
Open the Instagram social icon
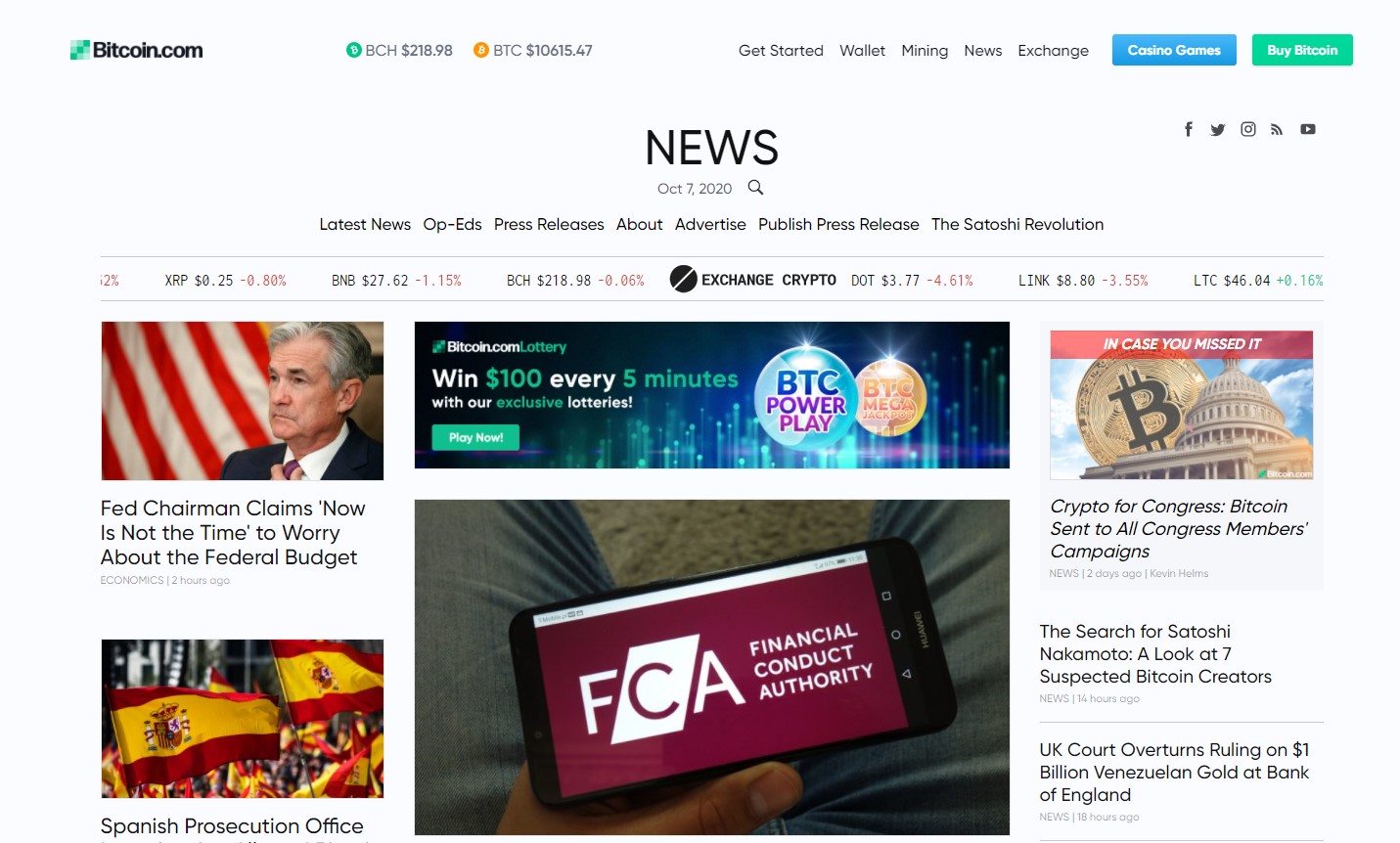click(1248, 129)
